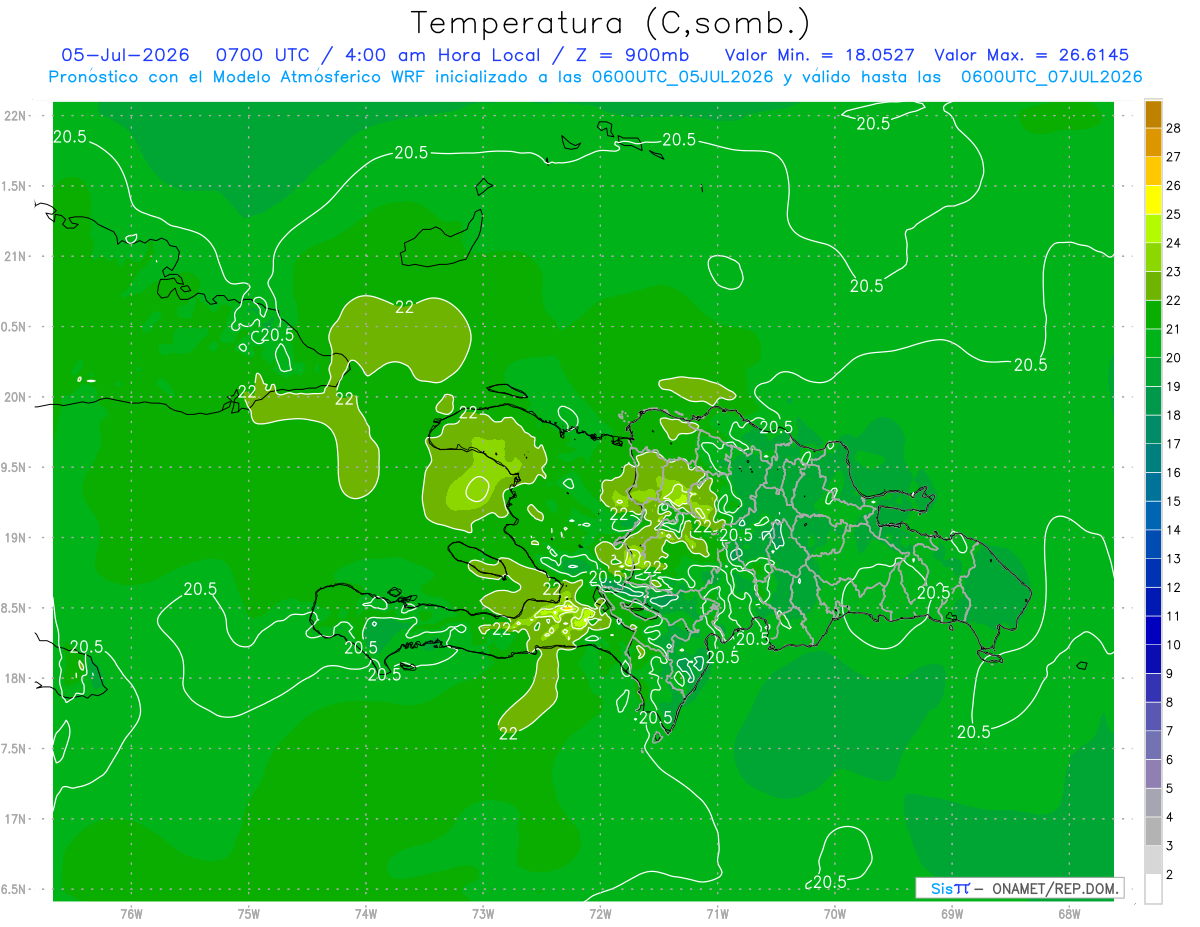Click blue color scale swatch between 12 and 13
Image resolution: width=1200 pixels, height=927 pixels.
(x=1153, y=572)
